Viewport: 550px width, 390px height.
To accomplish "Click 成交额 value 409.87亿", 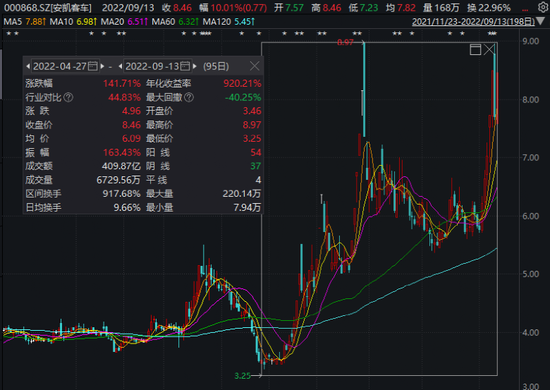I will (x=121, y=166).
